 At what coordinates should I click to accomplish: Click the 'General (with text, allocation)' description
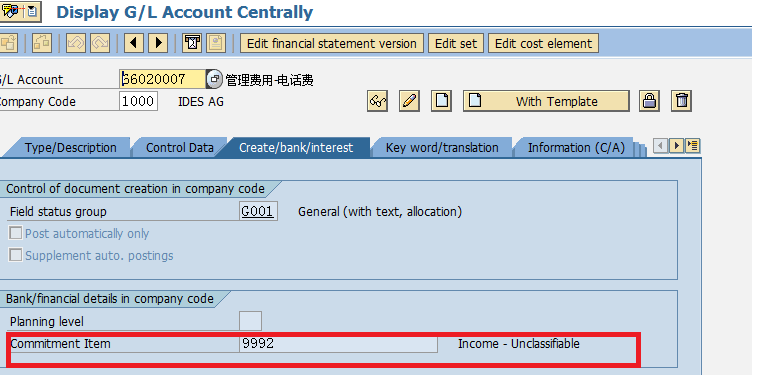point(380,212)
